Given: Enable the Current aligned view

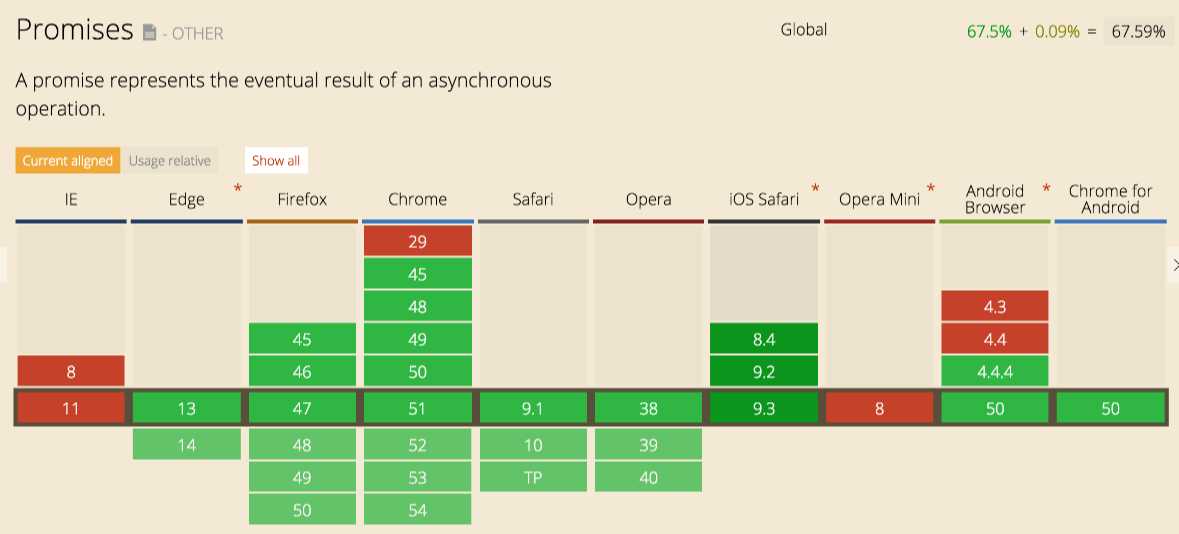Looking at the screenshot, I should [68, 161].
